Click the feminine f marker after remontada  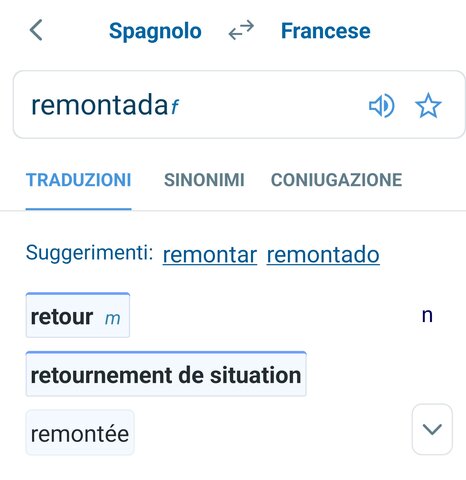[x=175, y=107]
